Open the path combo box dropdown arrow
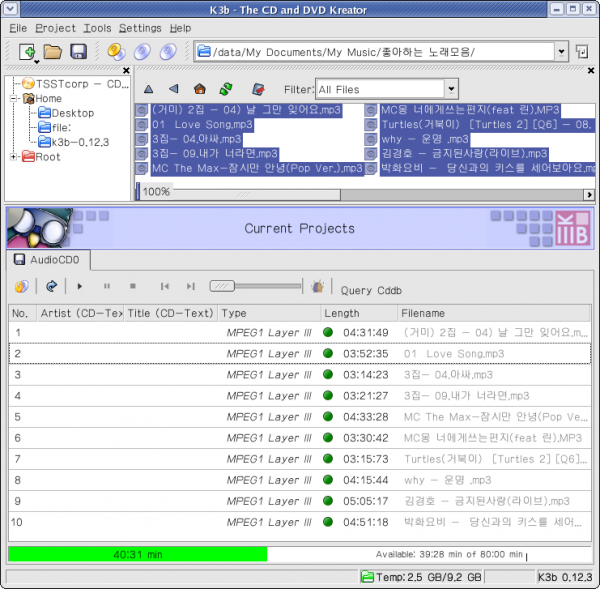Image resolution: width=600 pixels, height=589 pixels. 561,52
